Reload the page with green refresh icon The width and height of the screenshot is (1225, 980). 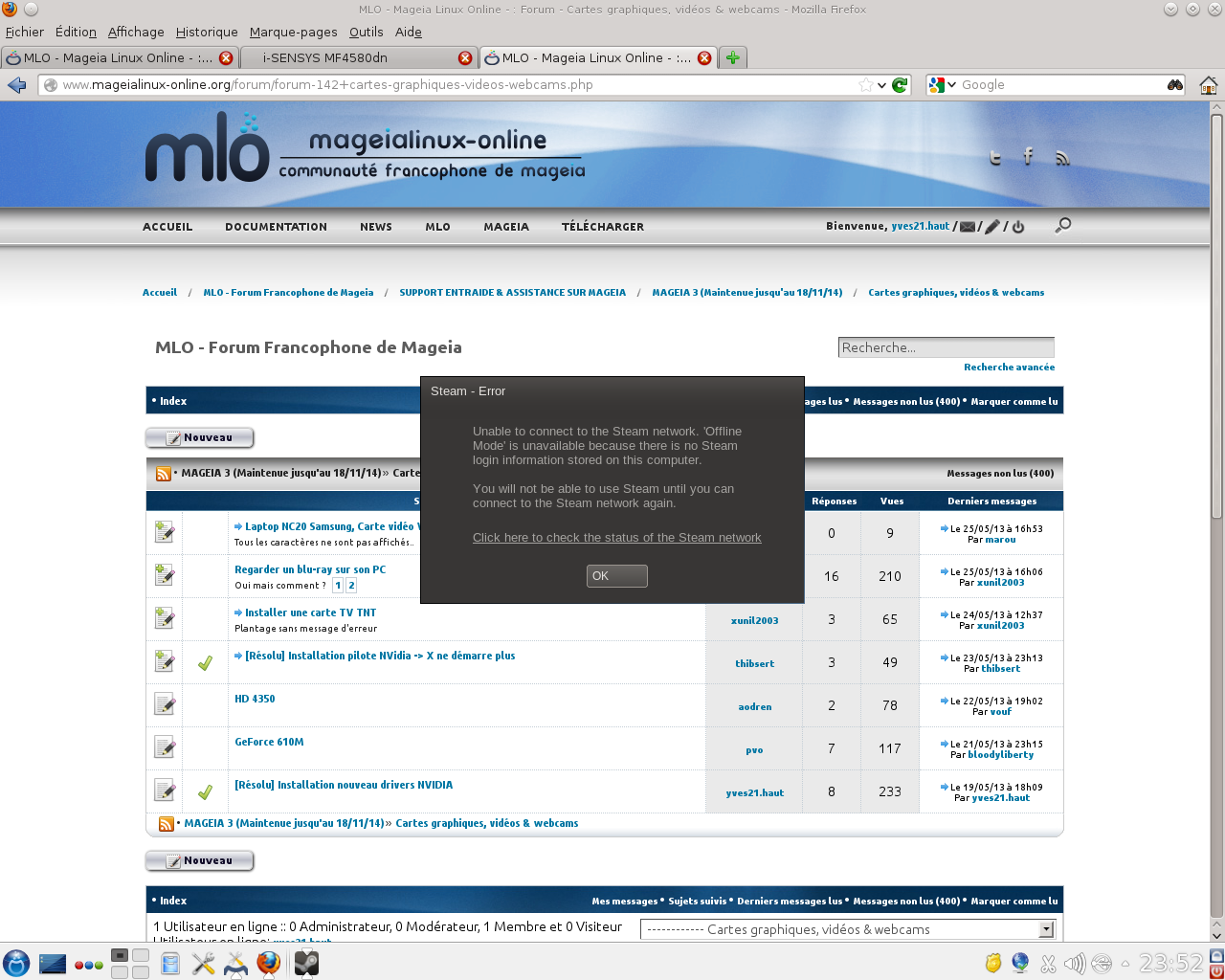(x=900, y=85)
